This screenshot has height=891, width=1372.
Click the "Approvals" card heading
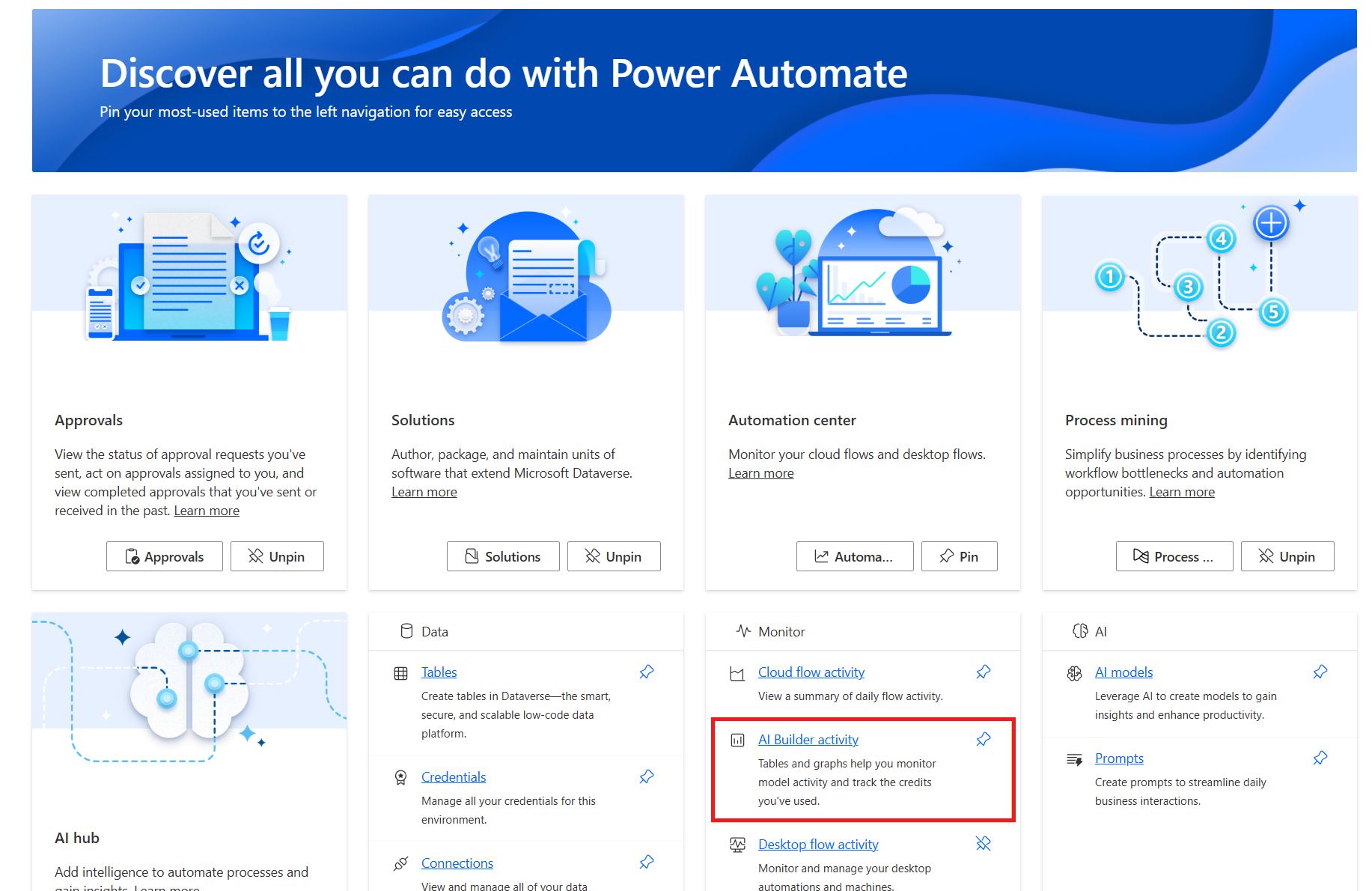88,420
